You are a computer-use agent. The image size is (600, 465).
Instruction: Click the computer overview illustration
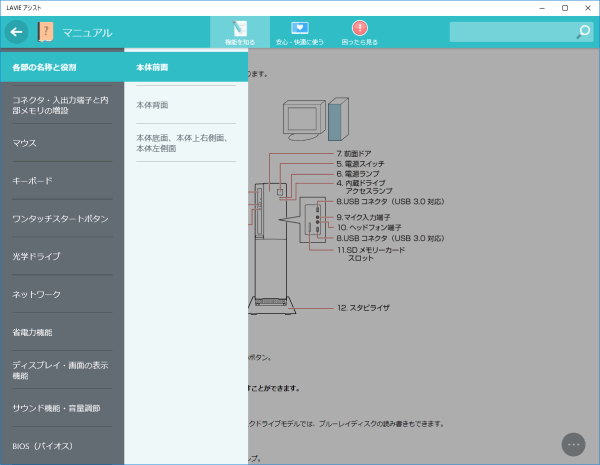click(x=316, y=119)
